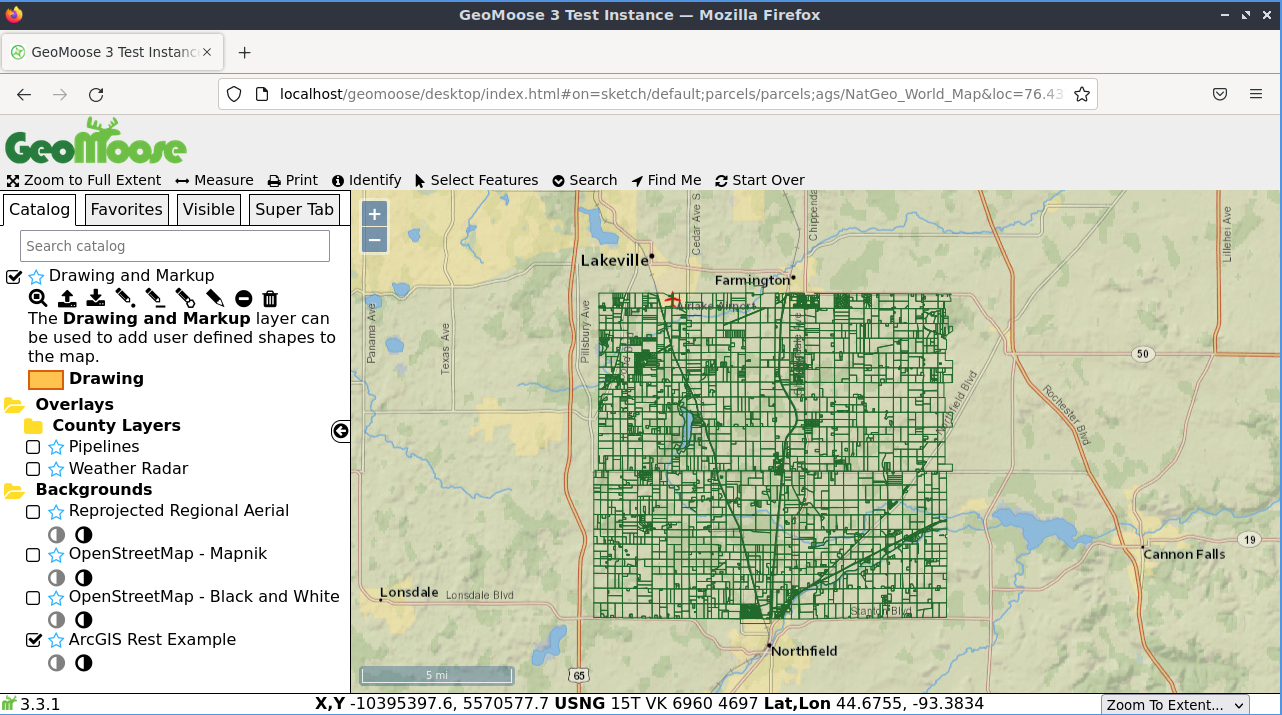This screenshot has height=715, width=1282.
Task: Click the remove feature minus-circle icon
Action: 243,298
